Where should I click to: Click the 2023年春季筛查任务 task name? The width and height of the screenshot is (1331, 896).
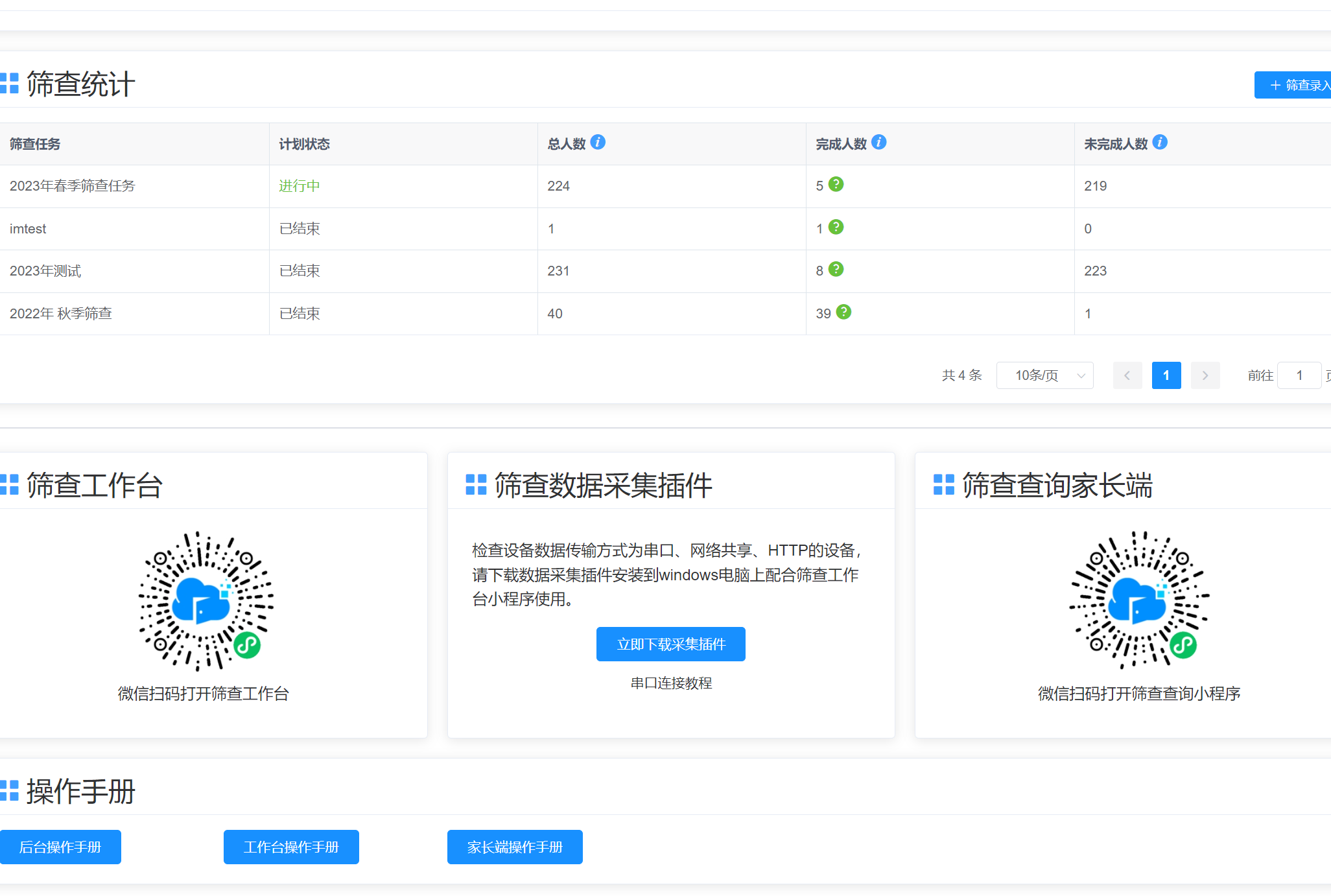pyautogui.click(x=73, y=186)
